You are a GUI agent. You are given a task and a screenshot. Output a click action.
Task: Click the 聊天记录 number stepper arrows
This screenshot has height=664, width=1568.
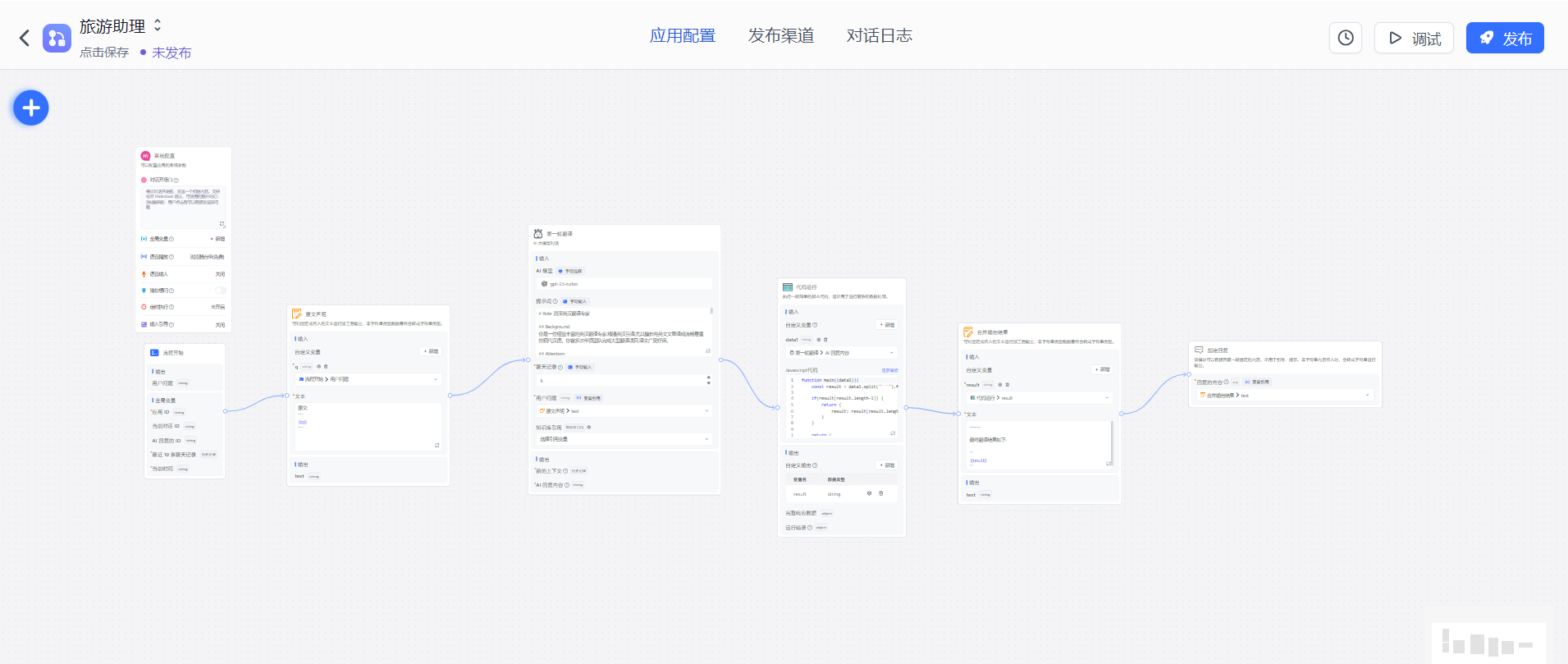(708, 380)
